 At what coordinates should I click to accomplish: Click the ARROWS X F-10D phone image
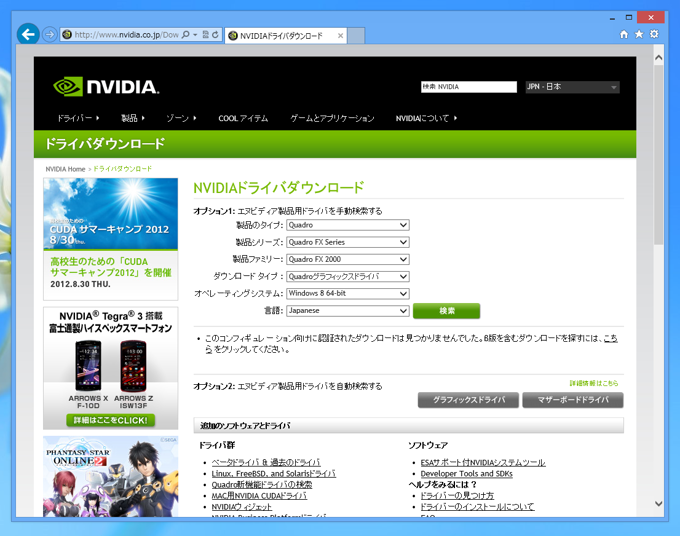pyautogui.click(x=88, y=366)
